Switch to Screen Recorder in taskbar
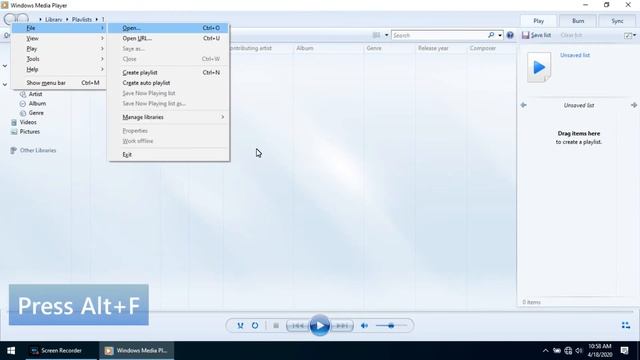The width and height of the screenshot is (640, 360). (61, 351)
